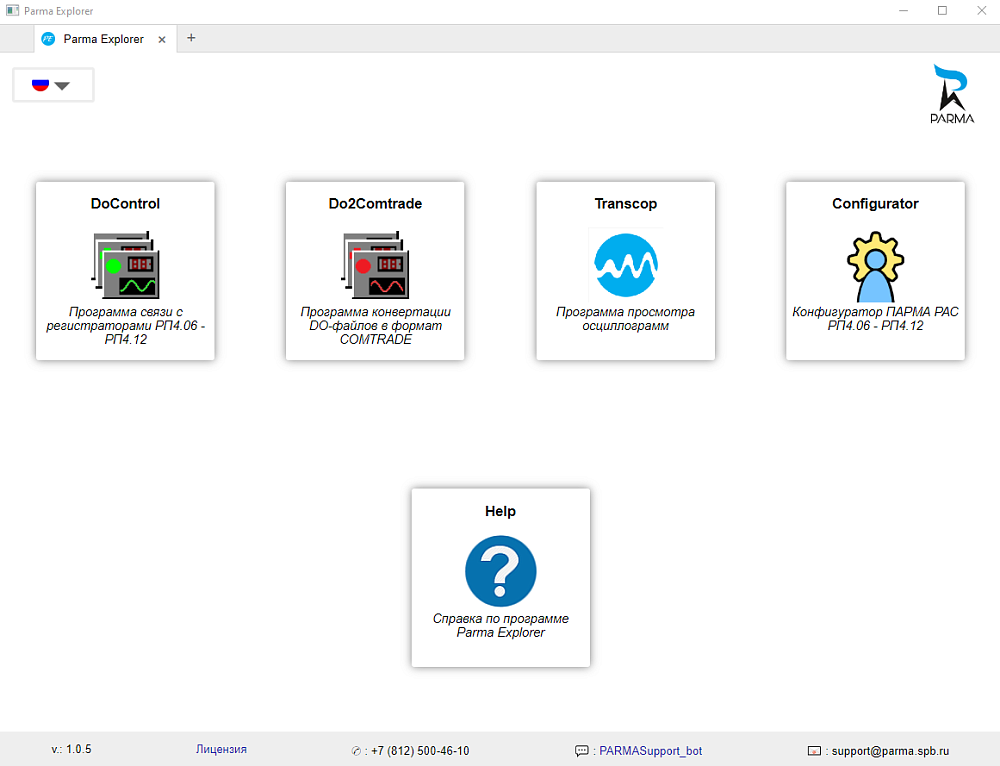Click Parma Explorer tab favicon
The width and height of the screenshot is (1000, 766).
[48, 39]
